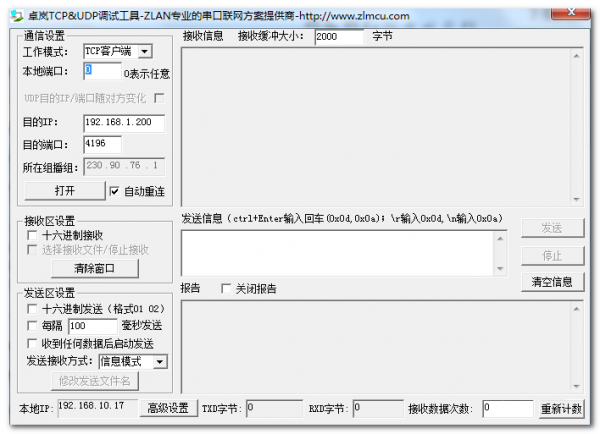Click the send box scroll down arrow
This screenshot has height=434, width=600.
click(500, 268)
